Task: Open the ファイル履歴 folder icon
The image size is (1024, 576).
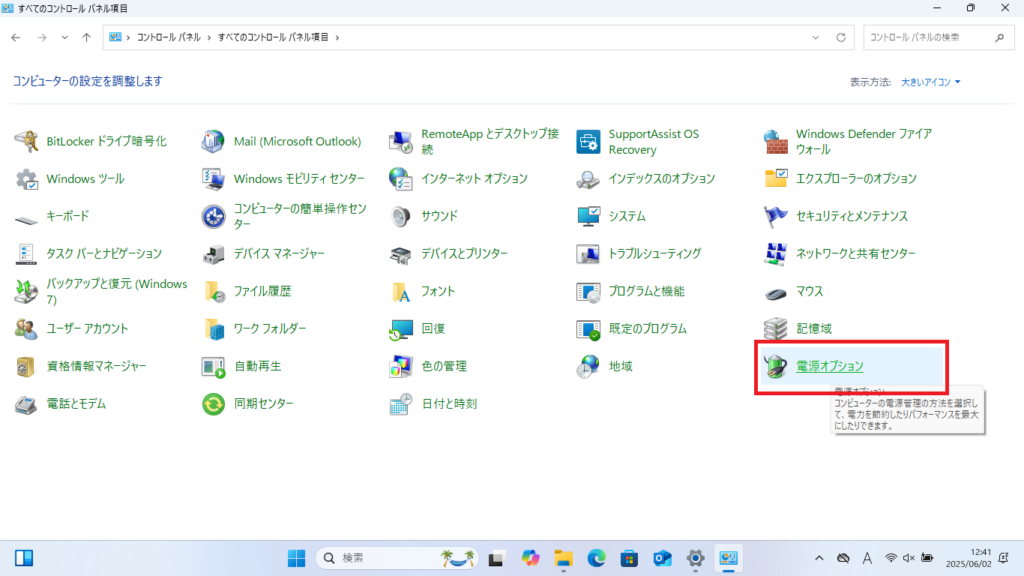Action: [214, 291]
